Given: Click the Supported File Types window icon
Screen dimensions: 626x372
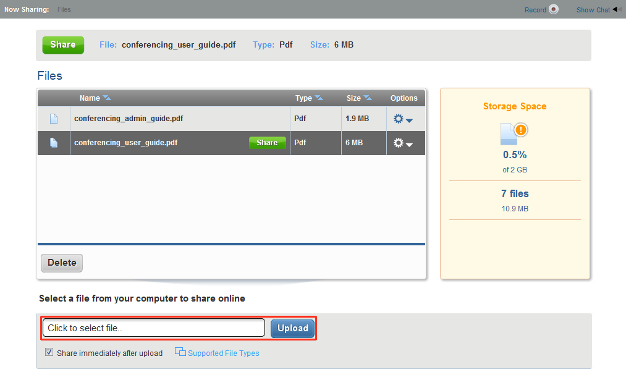Looking at the screenshot, I should click(180, 351).
